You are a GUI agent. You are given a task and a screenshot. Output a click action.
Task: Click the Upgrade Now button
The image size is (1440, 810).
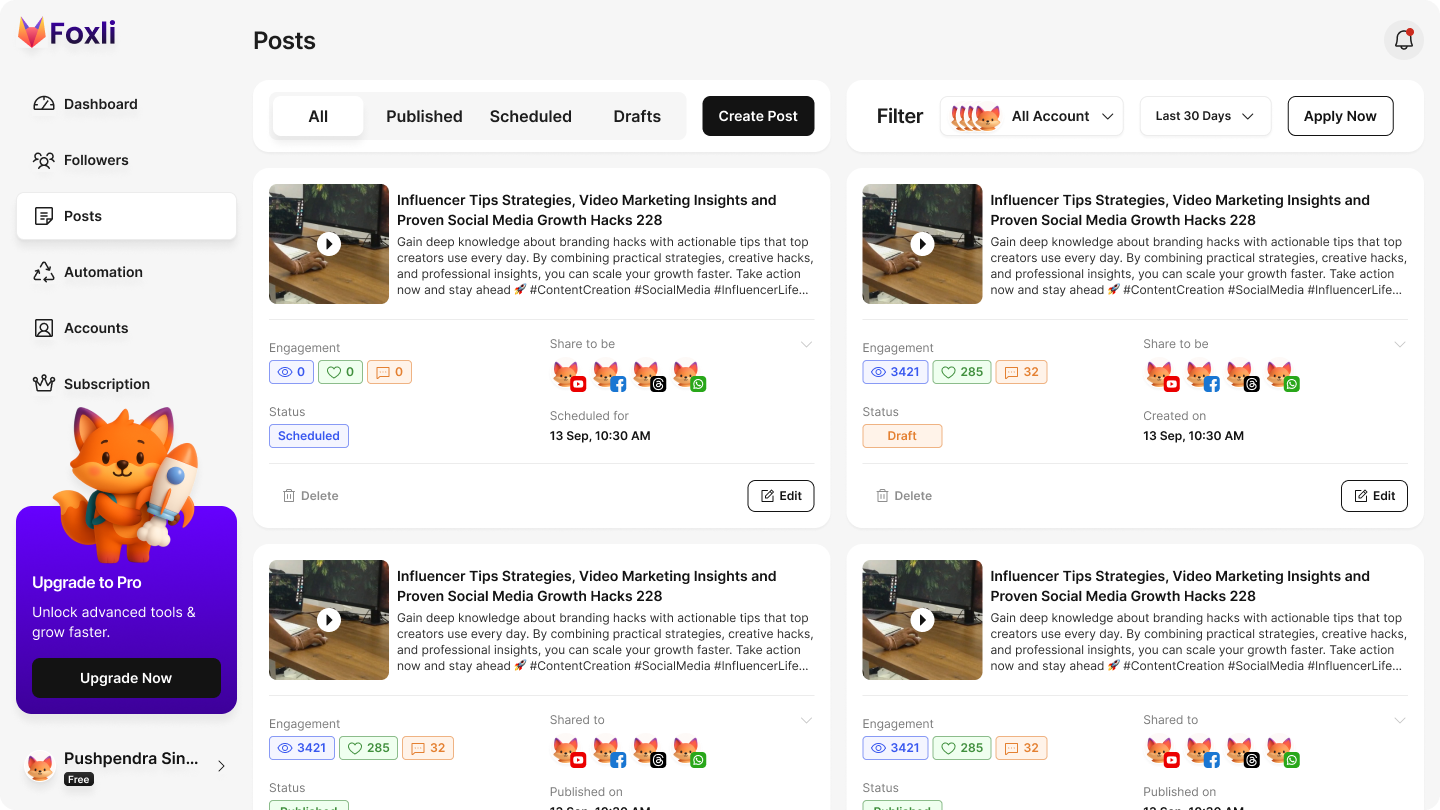[x=126, y=678]
